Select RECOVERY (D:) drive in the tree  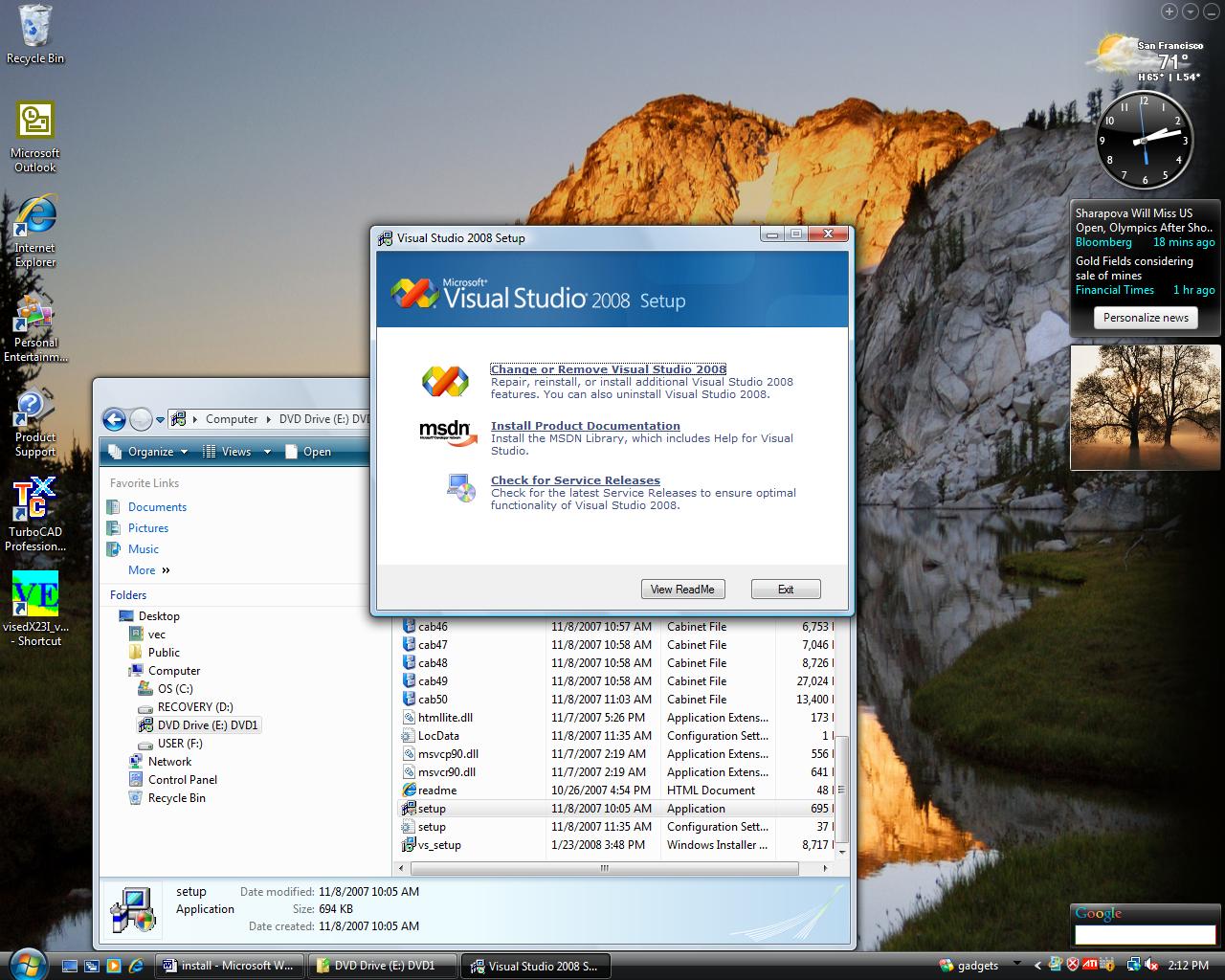click(195, 707)
